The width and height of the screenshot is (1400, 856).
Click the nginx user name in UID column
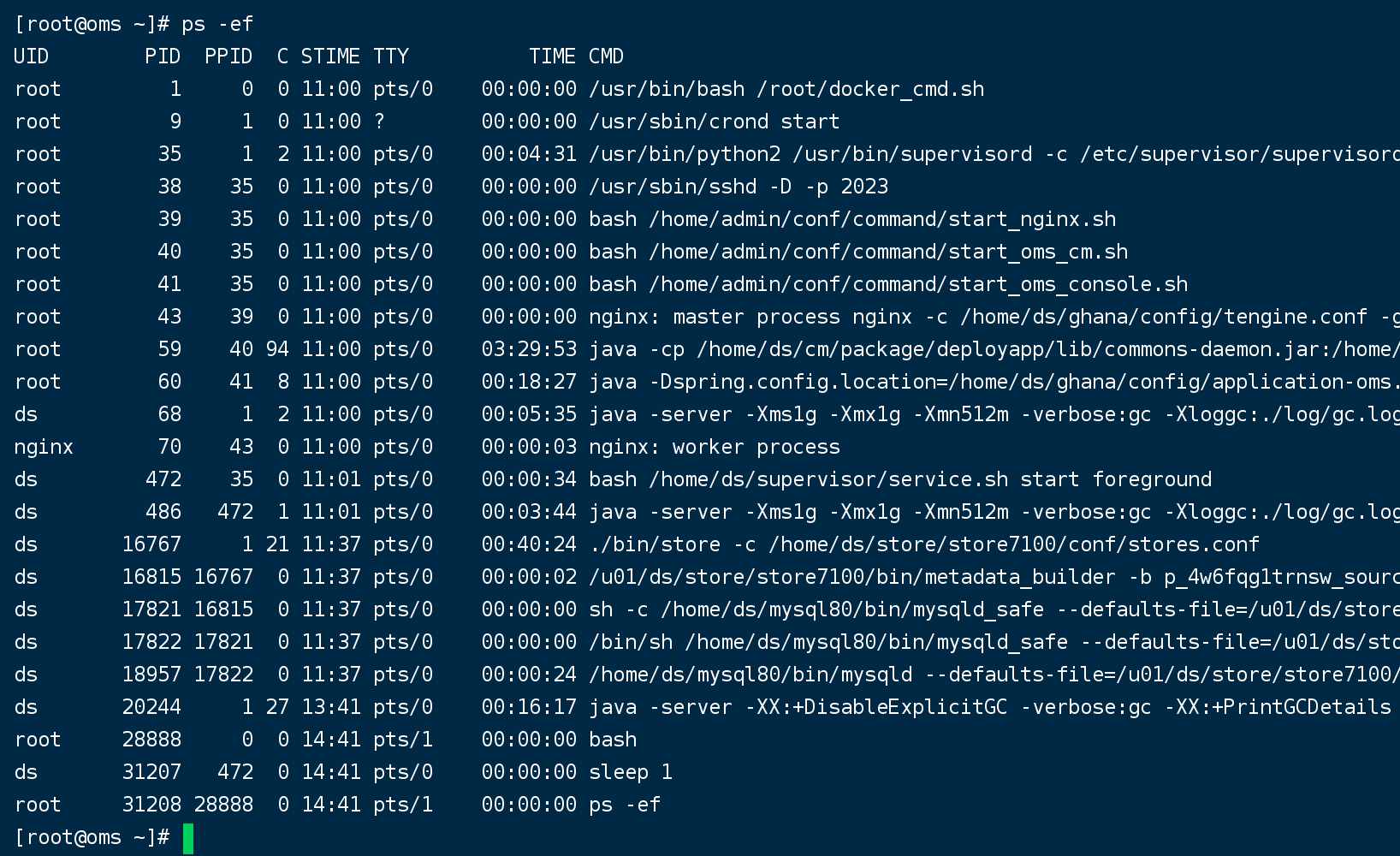(44, 447)
